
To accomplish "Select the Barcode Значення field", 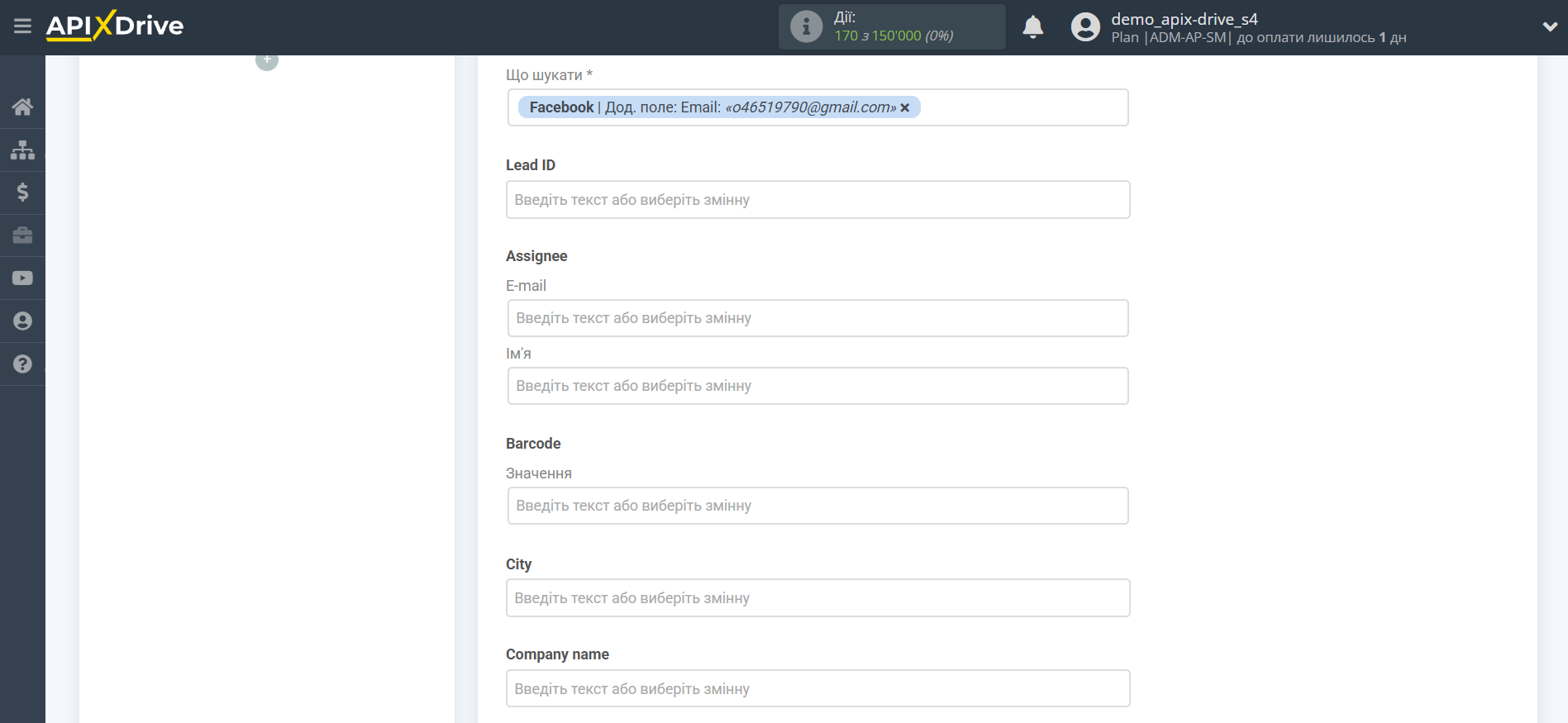I will click(x=817, y=506).
